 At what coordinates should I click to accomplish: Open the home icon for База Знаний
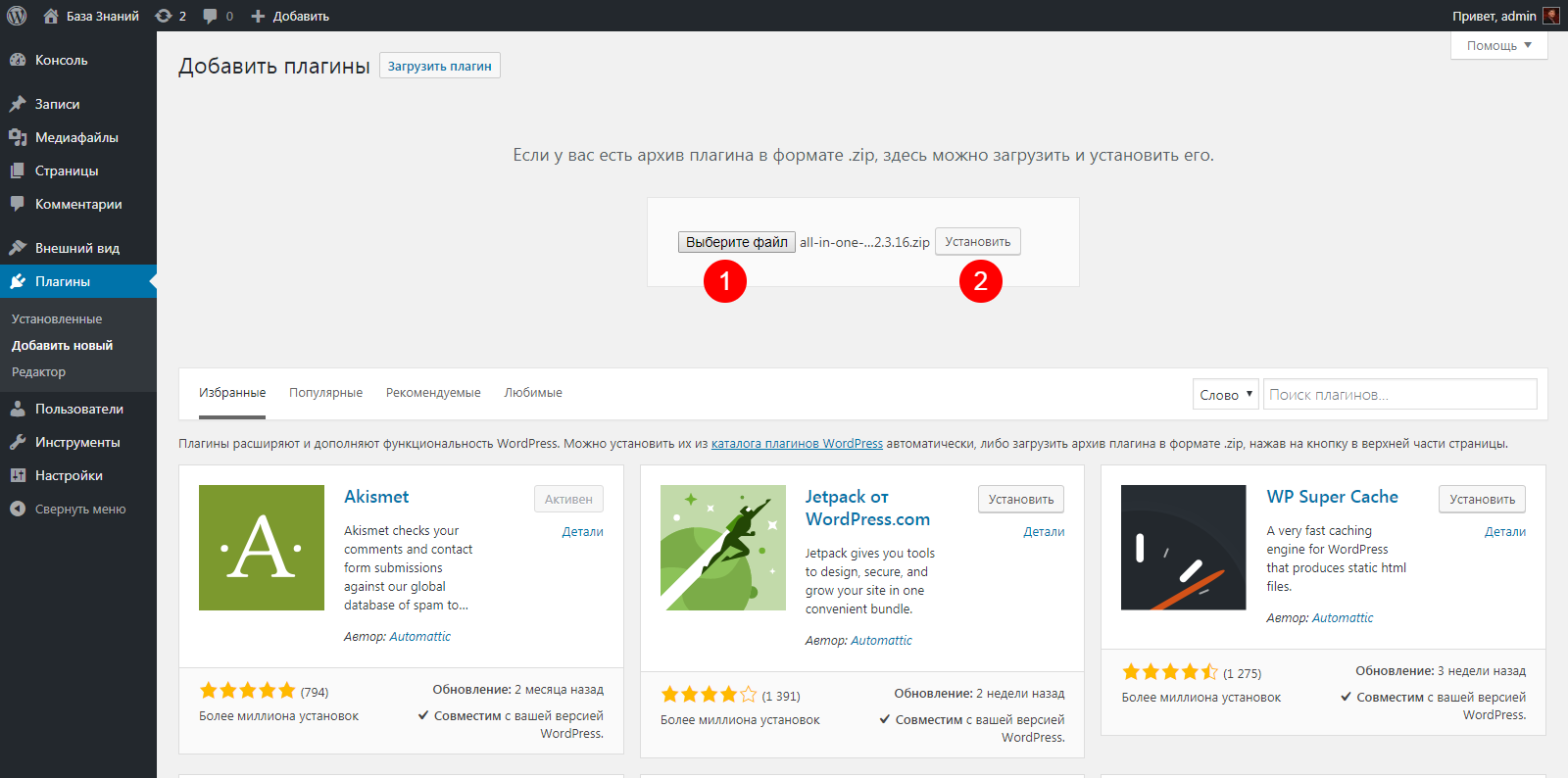tap(51, 16)
